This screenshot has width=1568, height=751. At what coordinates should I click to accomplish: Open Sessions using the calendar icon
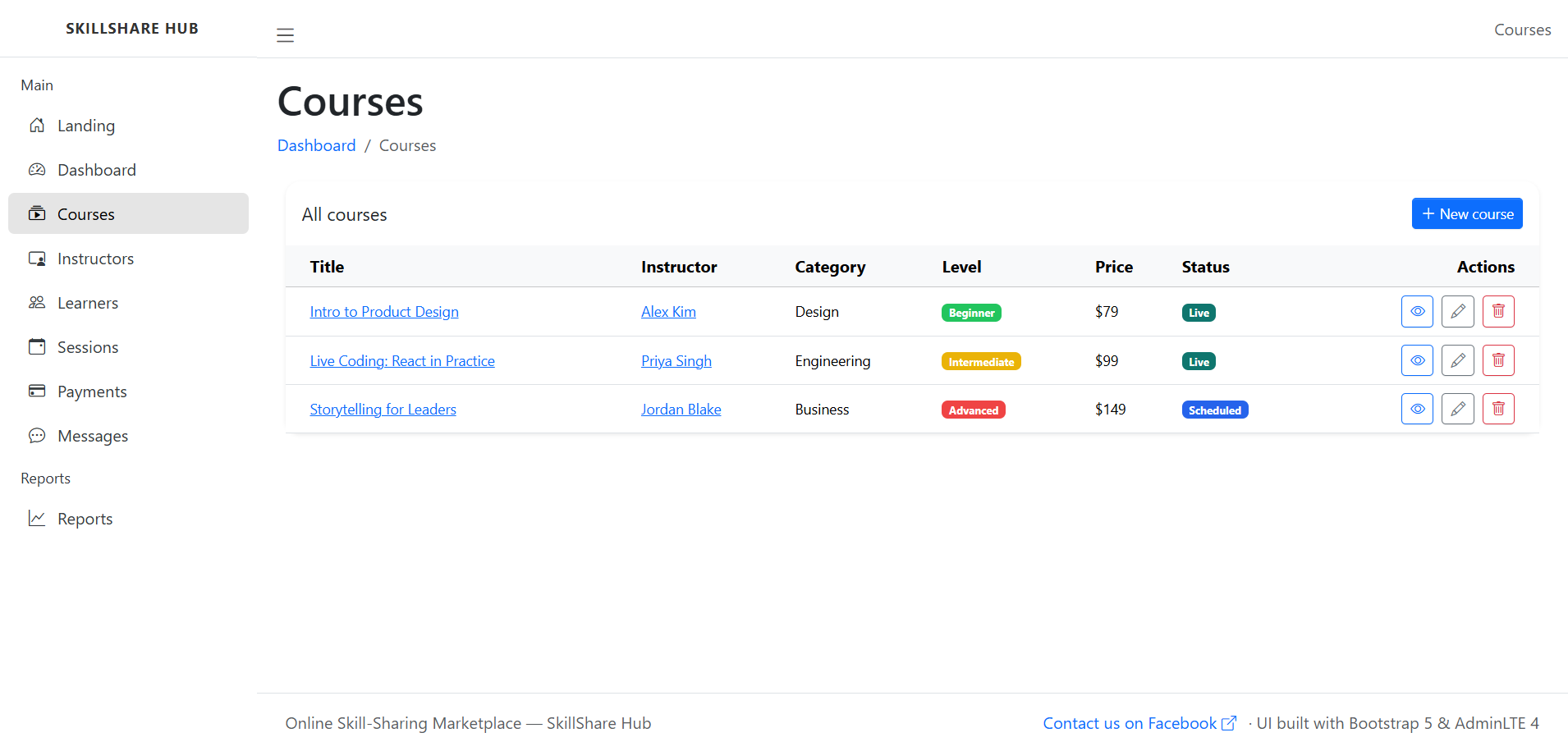pyautogui.click(x=37, y=346)
